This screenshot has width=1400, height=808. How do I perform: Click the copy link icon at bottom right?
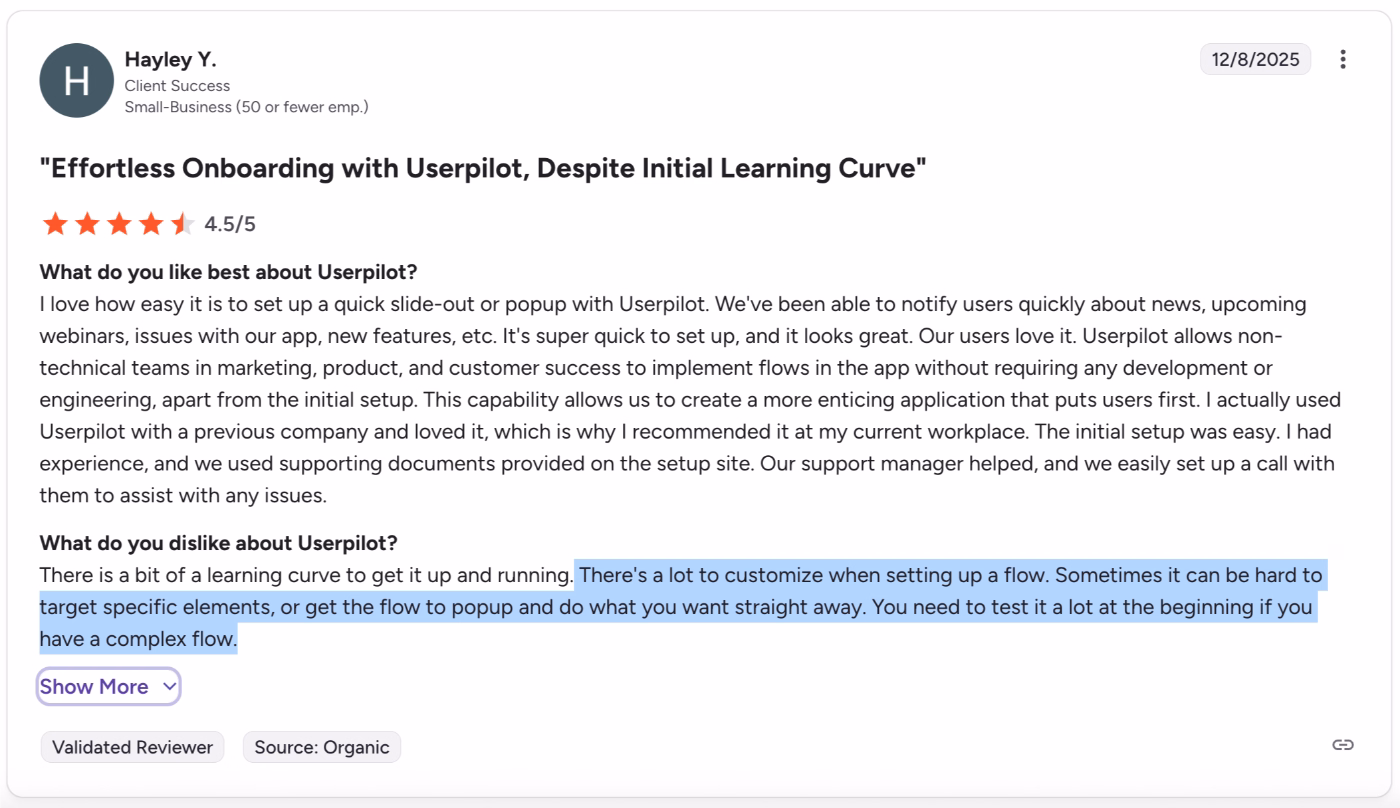[x=1342, y=744]
